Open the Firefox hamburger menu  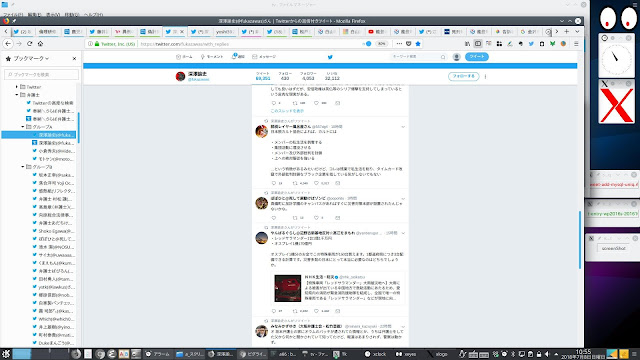[x=576, y=44]
